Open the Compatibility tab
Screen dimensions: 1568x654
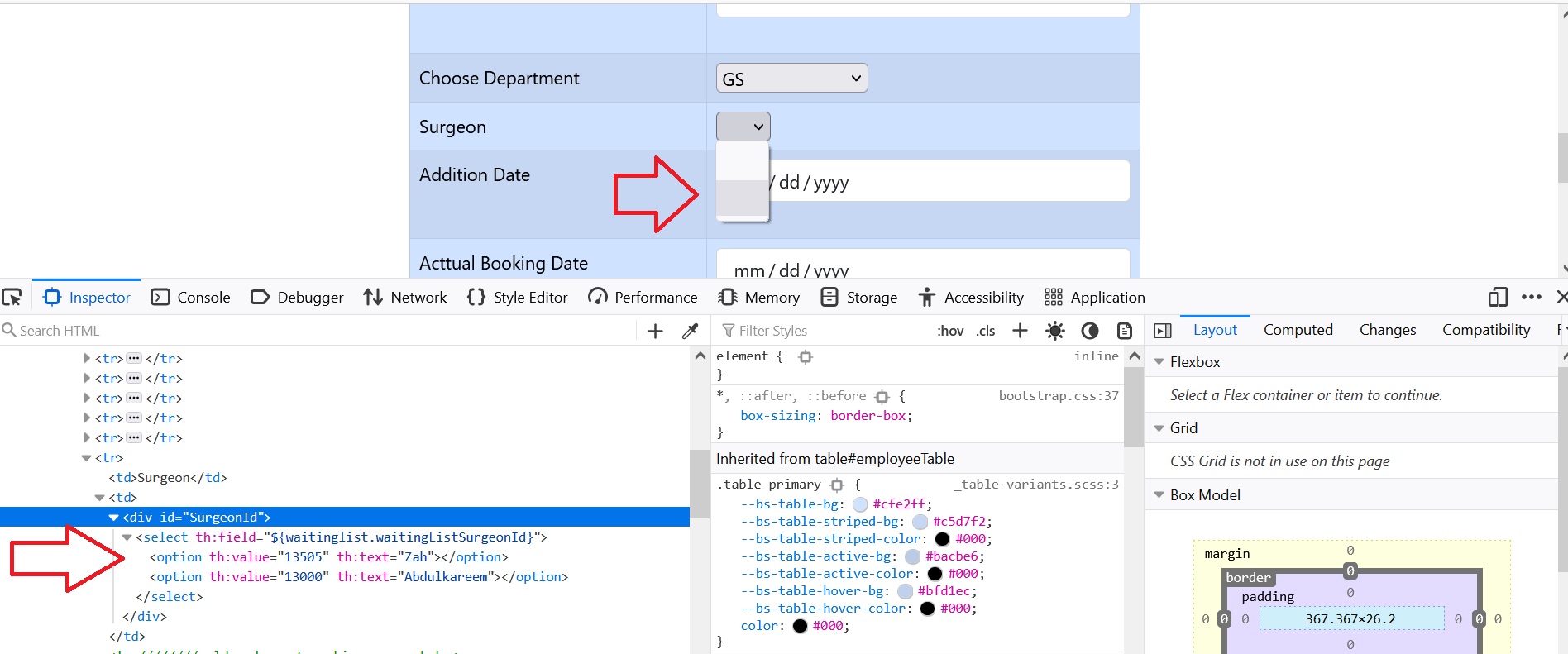[x=1486, y=330]
